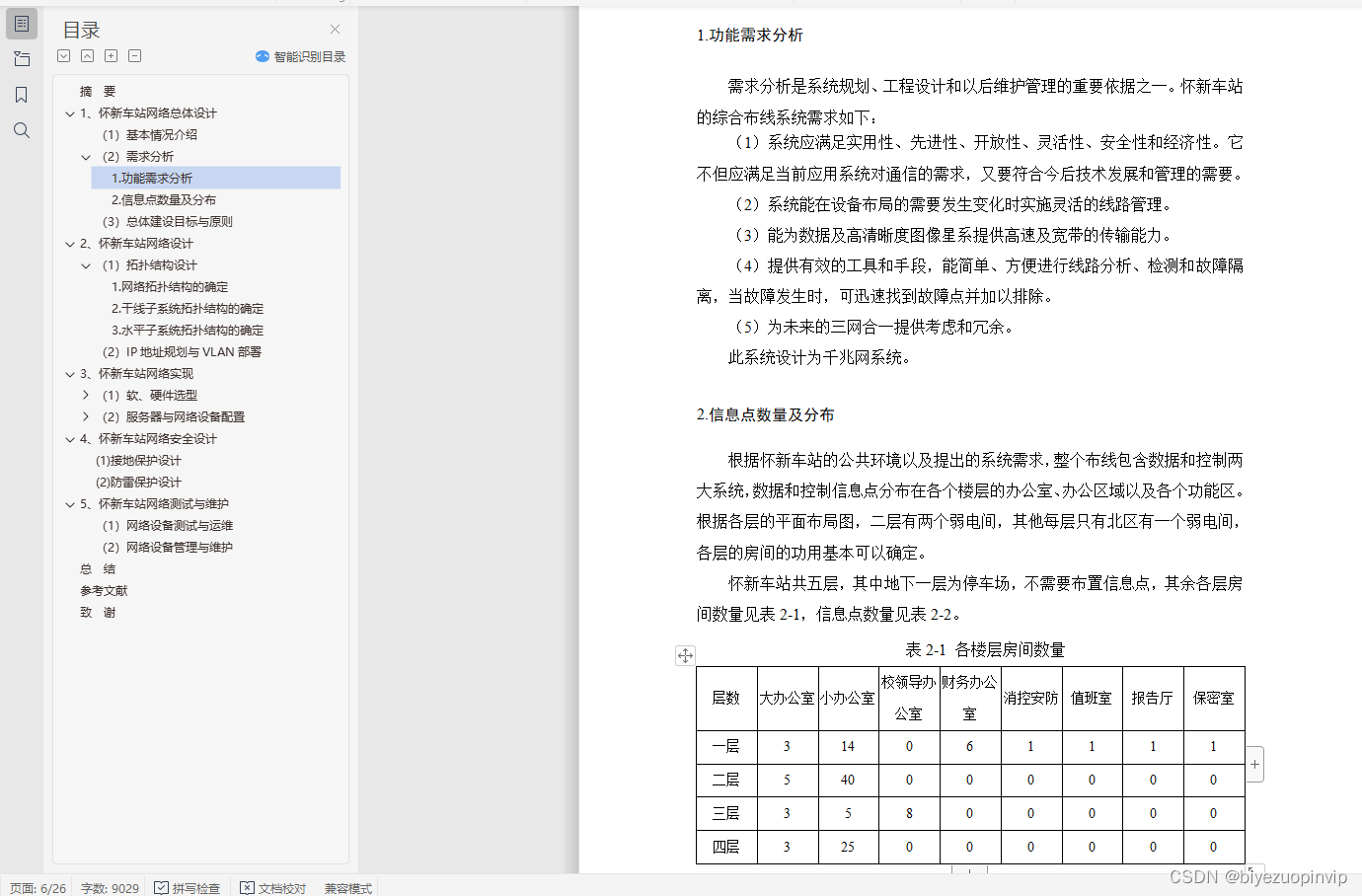Click the up-chevron navigation icon in catalog toolbar

click(x=87, y=56)
